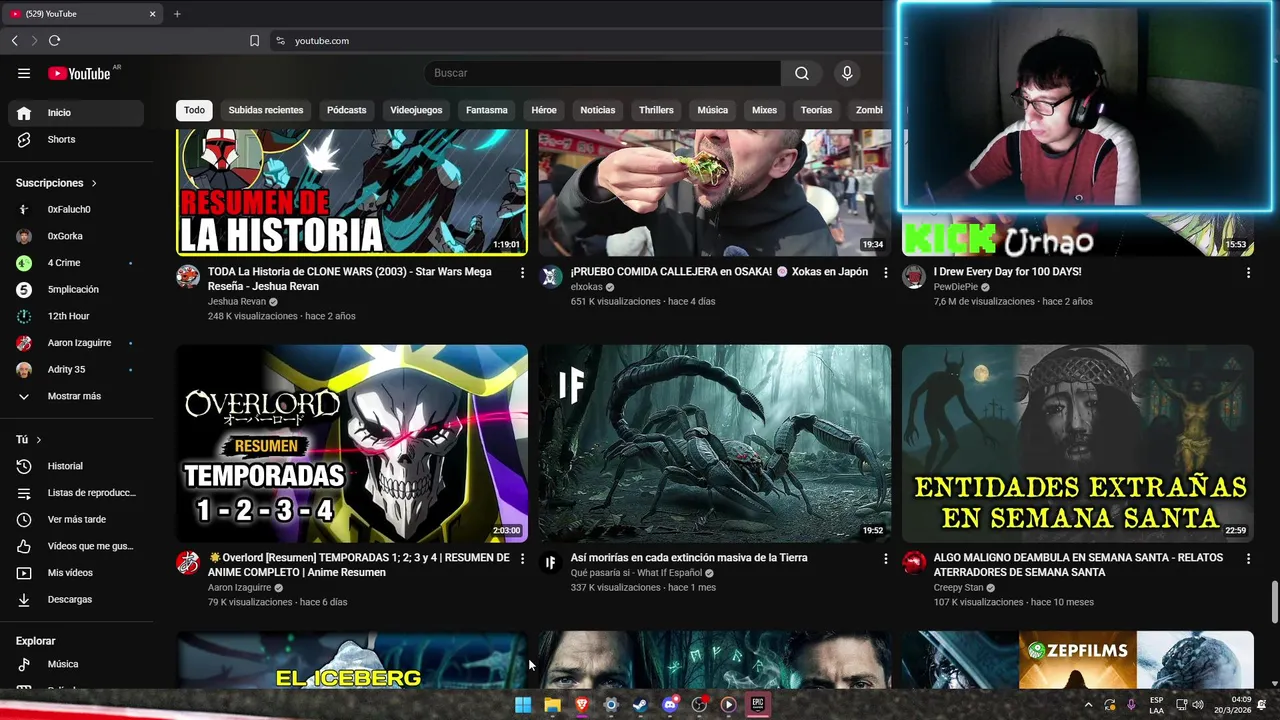Open Mis vídeos in sidebar

[x=76, y=573]
